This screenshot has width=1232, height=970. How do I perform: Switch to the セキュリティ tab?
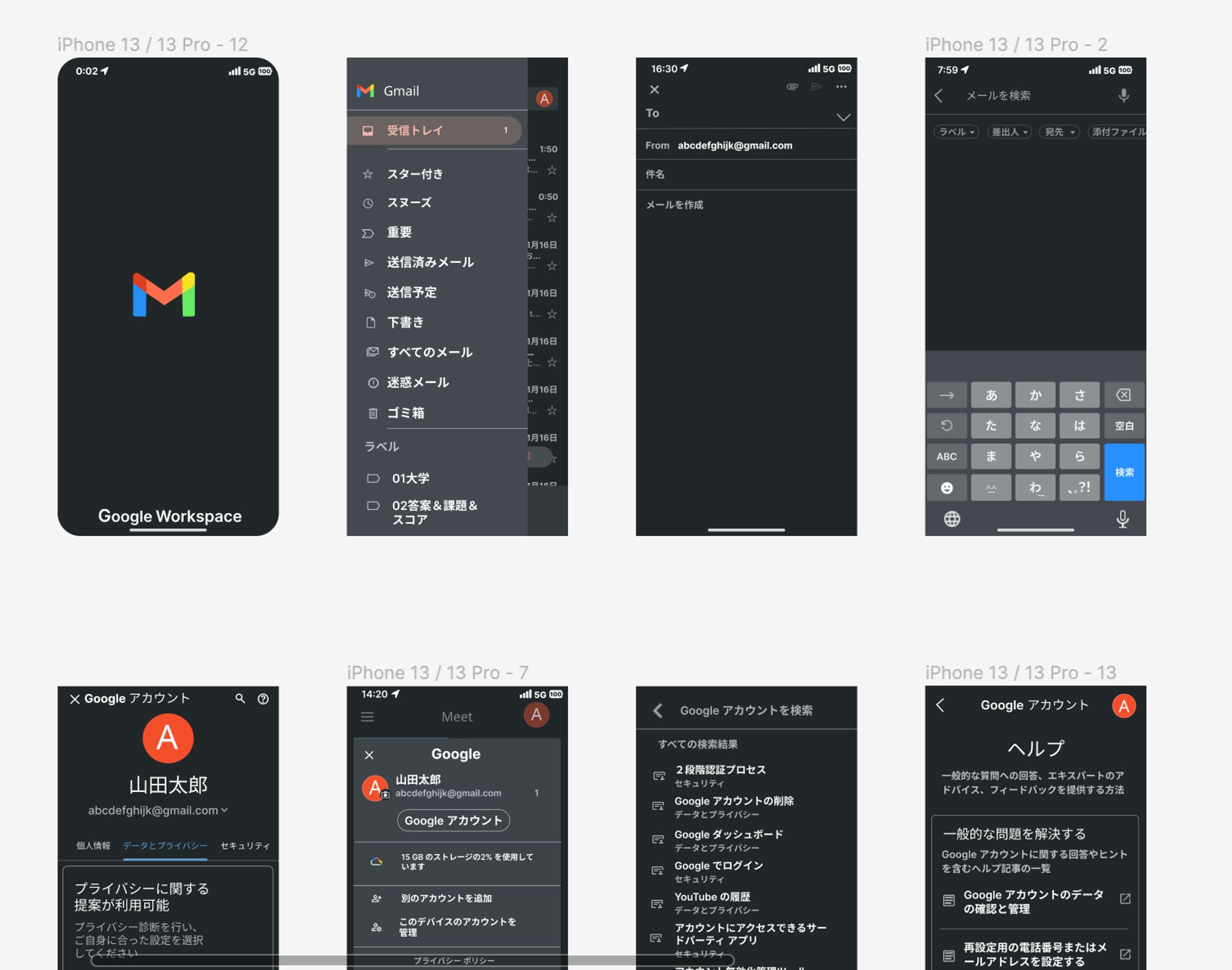[245, 845]
